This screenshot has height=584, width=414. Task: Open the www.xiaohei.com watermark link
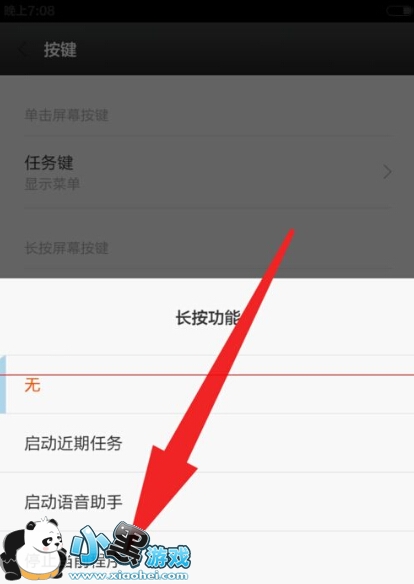[128, 575]
